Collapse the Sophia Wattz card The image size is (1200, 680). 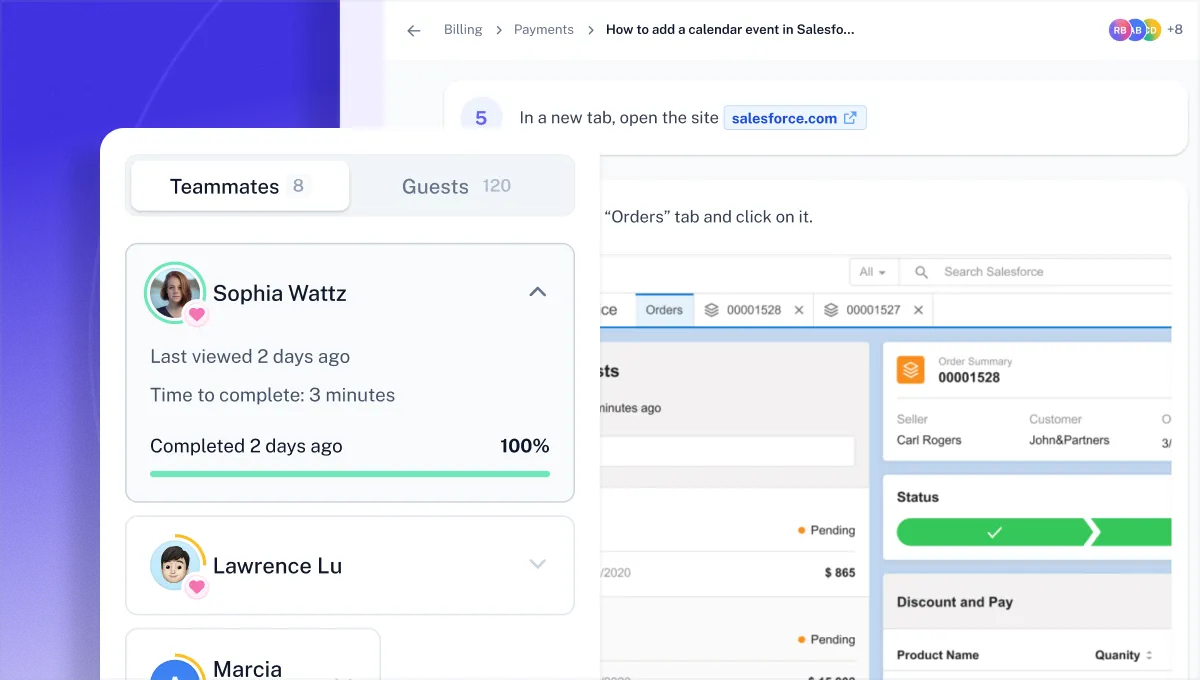point(538,292)
